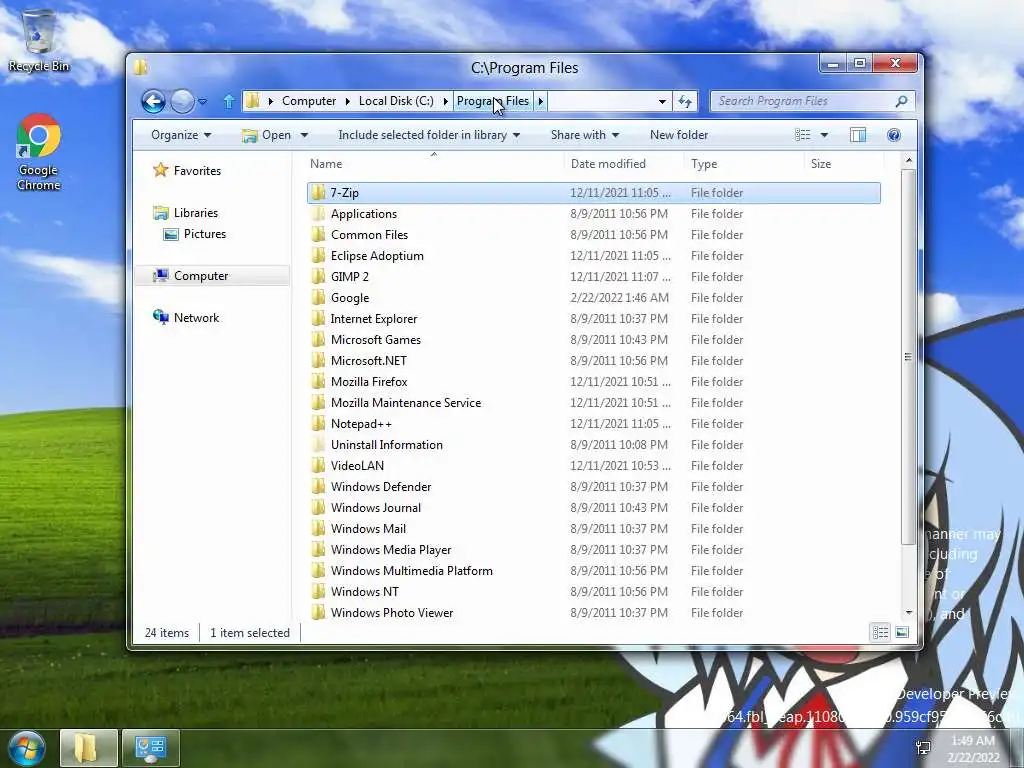Select the VideoLAN folder icon
This screenshot has width=1024, height=768.
(x=318, y=466)
